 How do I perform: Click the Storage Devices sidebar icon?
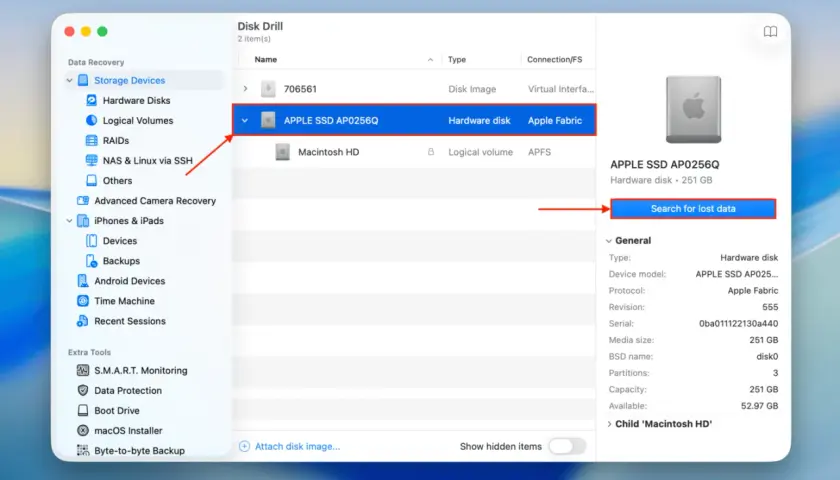click(x=83, y=80)
